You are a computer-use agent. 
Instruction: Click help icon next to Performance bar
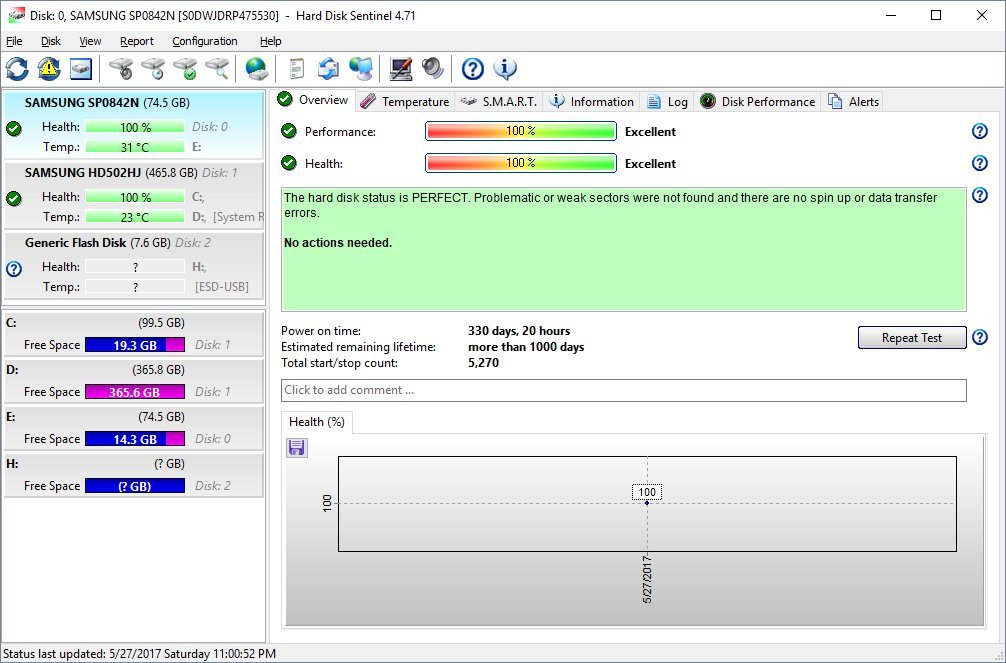coord(980,131)
